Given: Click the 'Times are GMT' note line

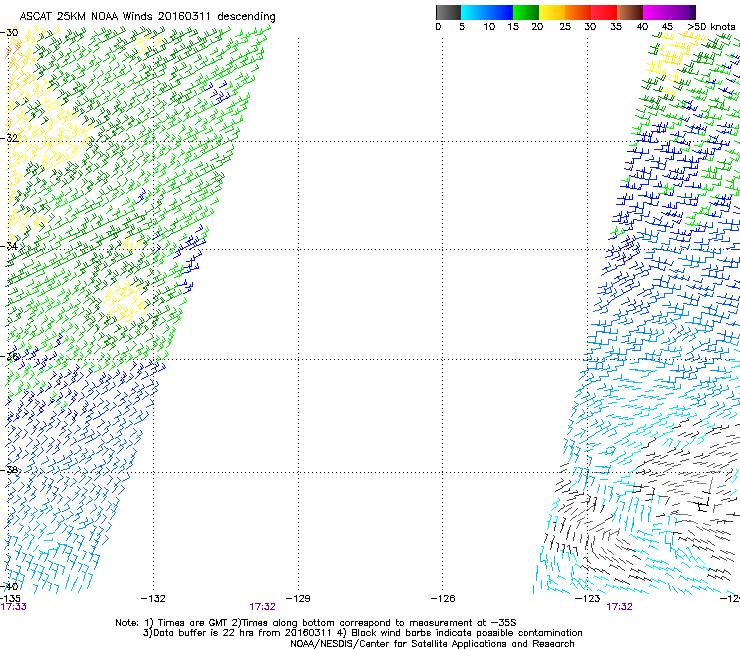Looking at the screenshot, I should pyautogui.click(x=316, y=623).
